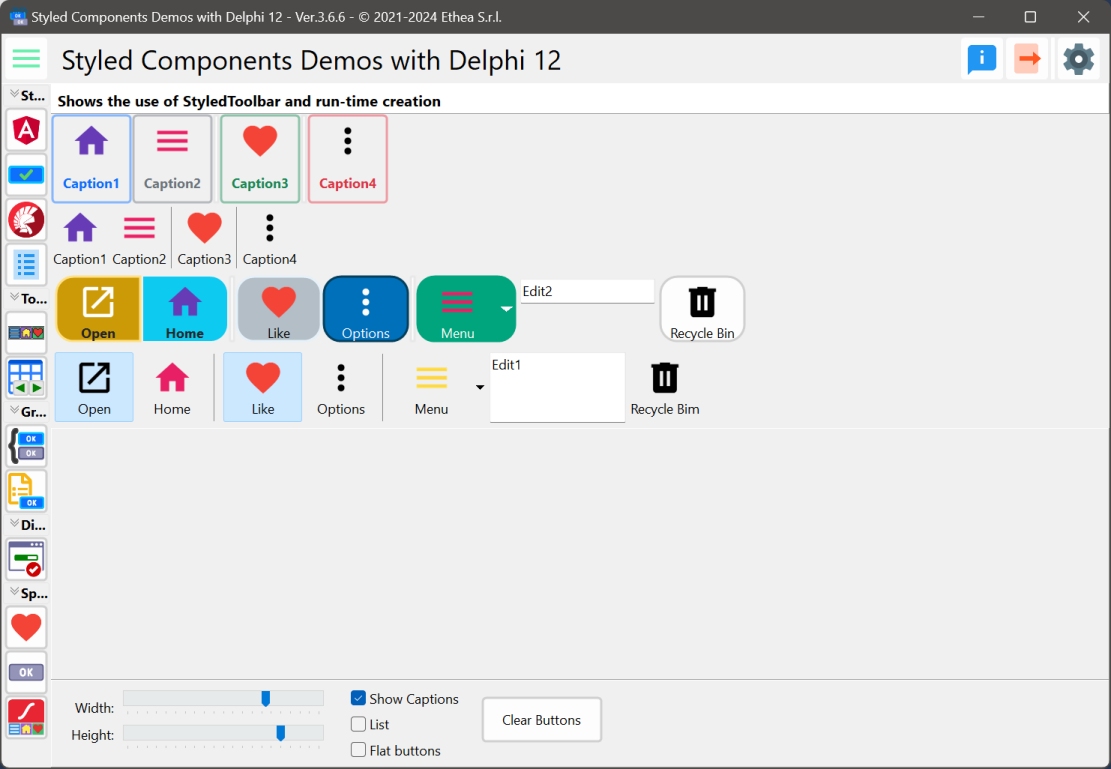Click the green Menu button
The width and height of the screenshot is (1111, 769).
[457, 309]
